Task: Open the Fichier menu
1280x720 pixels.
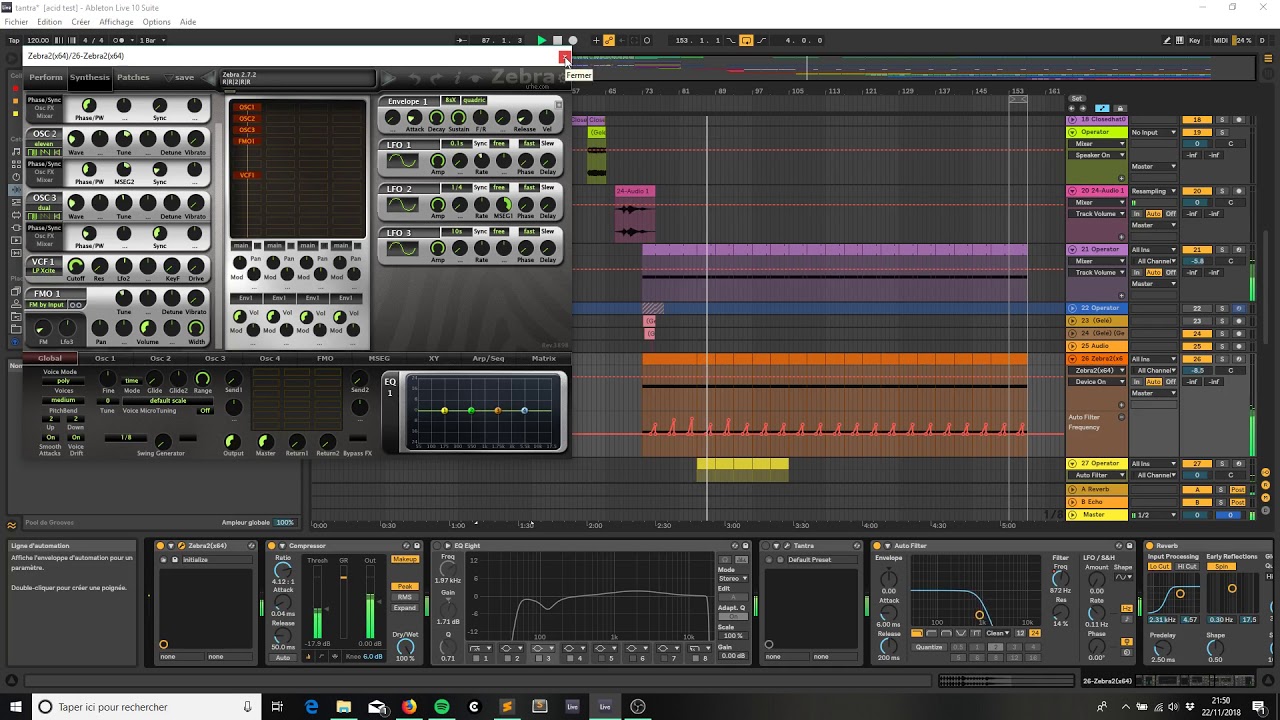Action: (16, 21)
